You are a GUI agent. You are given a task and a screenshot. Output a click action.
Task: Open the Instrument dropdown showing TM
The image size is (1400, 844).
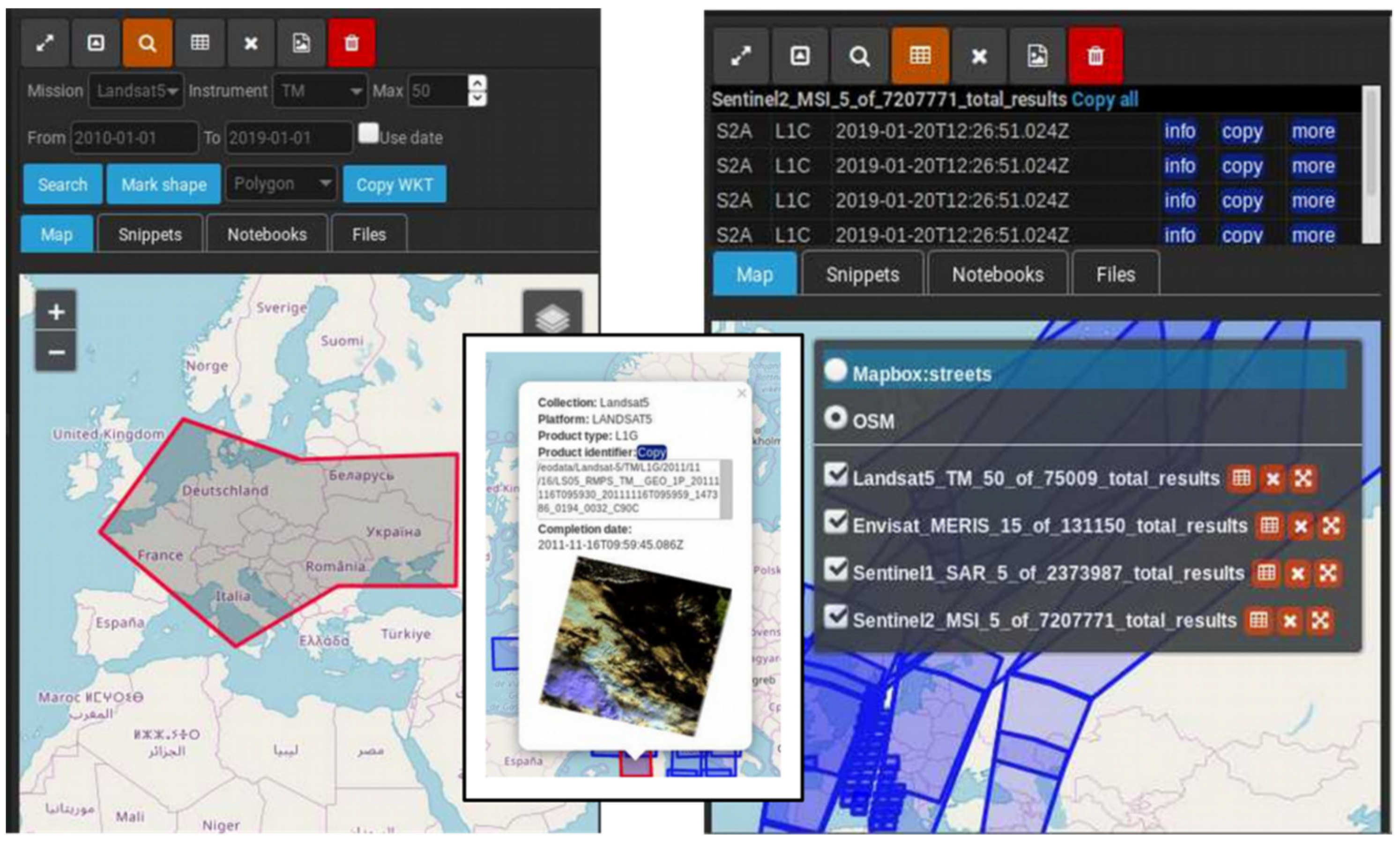tap(320, 91)
